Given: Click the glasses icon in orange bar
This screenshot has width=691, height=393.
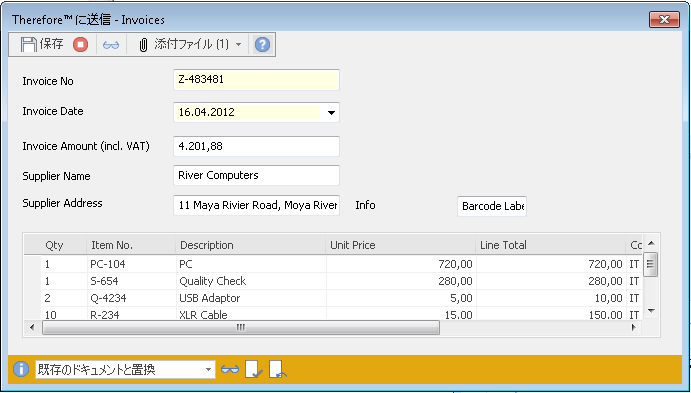Looking at the screenshot, I should click(230, 369).
